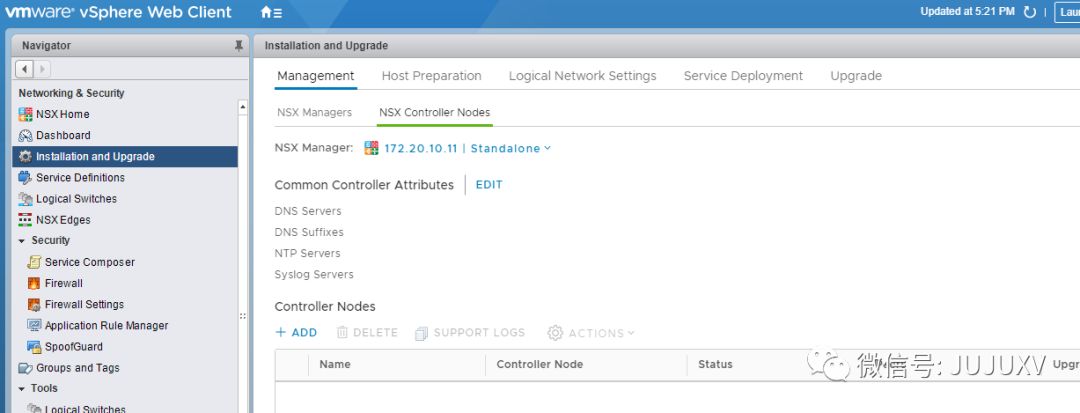Open the NSX Manager 172.20.10.11 dropdown
This screenshot has width=1080, height=413.
coord(466,148)
